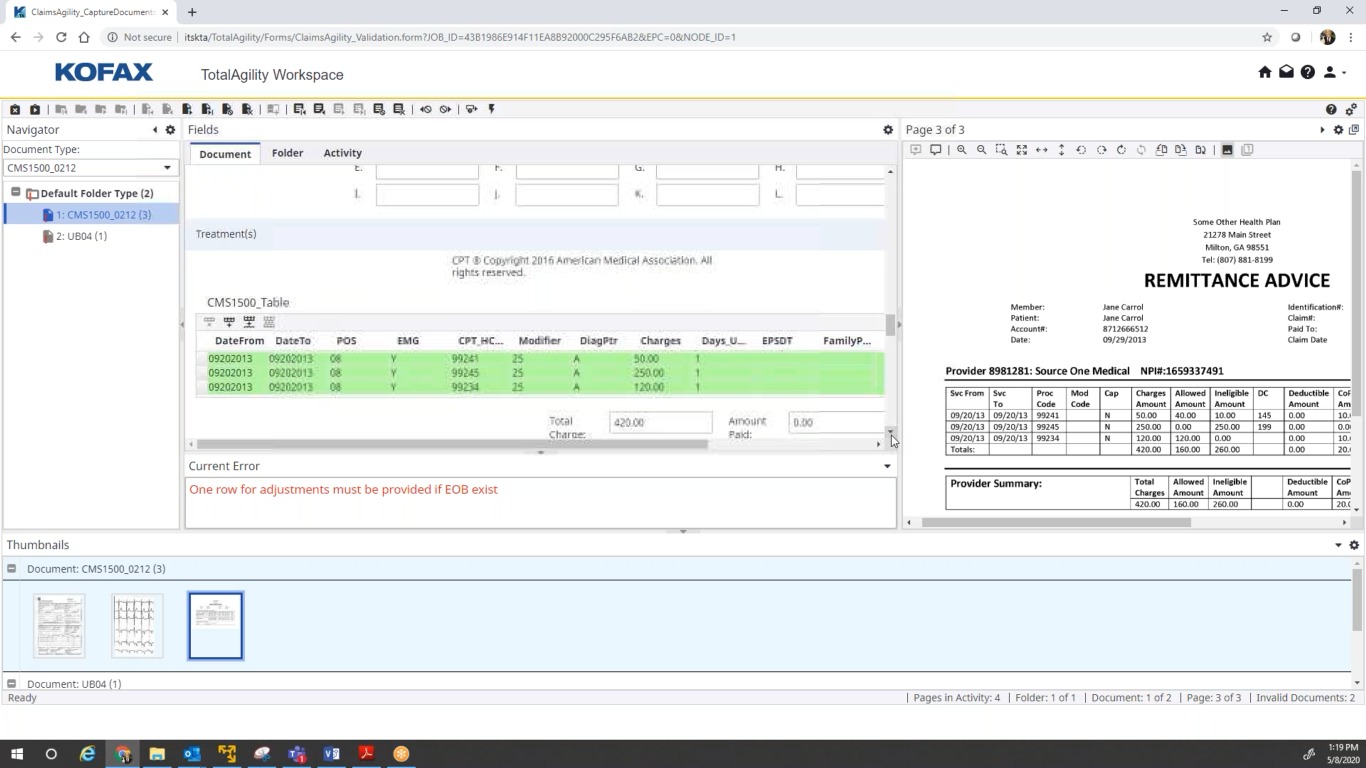This screenshot has height=768, width=1366.
Task: Open the Document Type dropdown
Action: click(166, 168)
